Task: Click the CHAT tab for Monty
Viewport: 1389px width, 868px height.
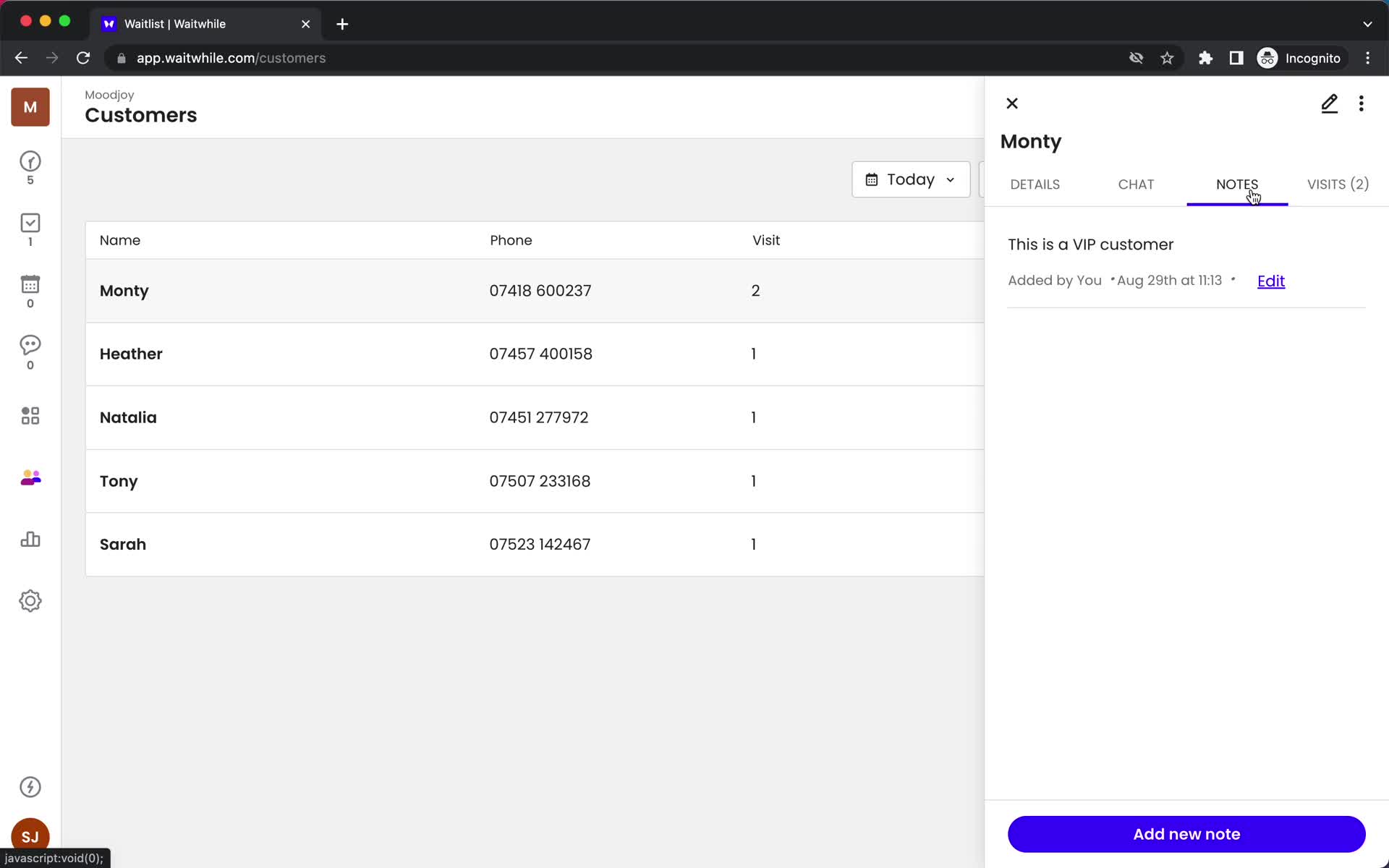Action: coord(1136,184)
